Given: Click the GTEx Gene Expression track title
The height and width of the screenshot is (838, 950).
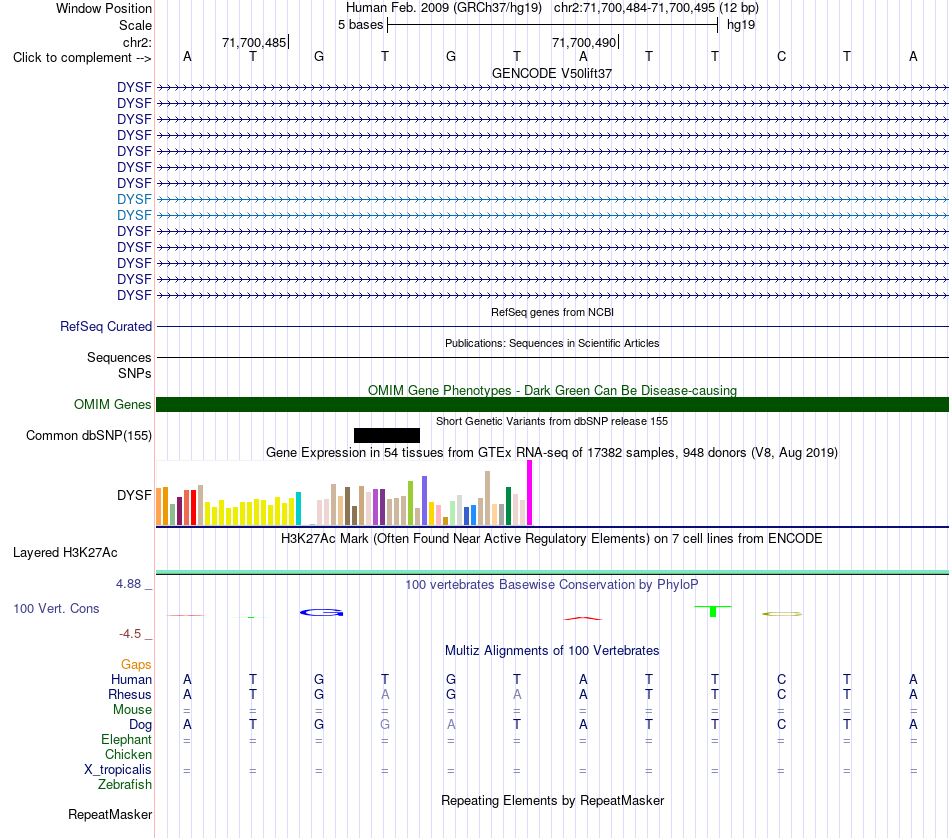Looking at the screenshot, I should 552,453.
